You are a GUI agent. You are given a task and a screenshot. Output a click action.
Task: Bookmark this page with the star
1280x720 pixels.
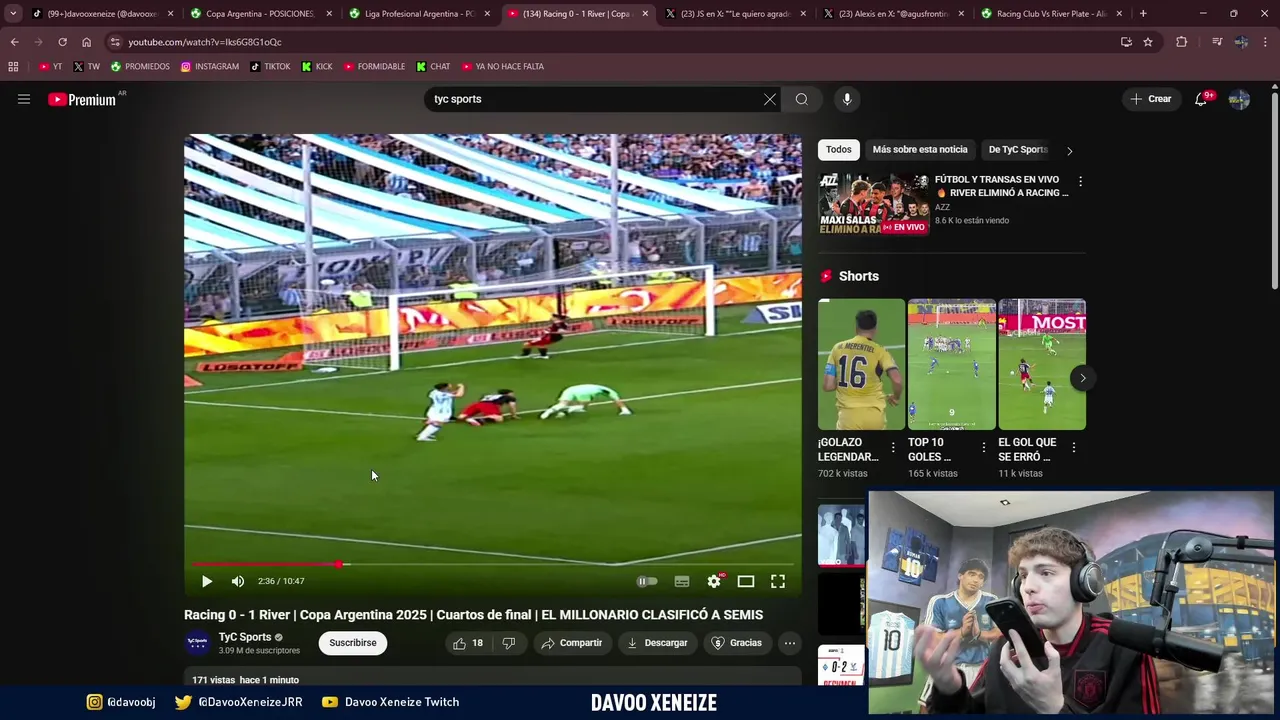click(x=1148, y=42)
